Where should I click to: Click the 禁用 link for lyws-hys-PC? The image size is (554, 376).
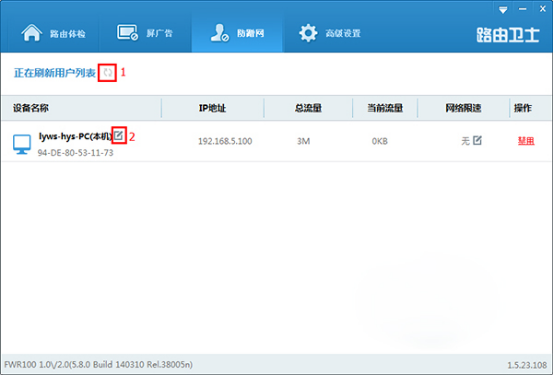pyautogui.click(x=526, y=141)
